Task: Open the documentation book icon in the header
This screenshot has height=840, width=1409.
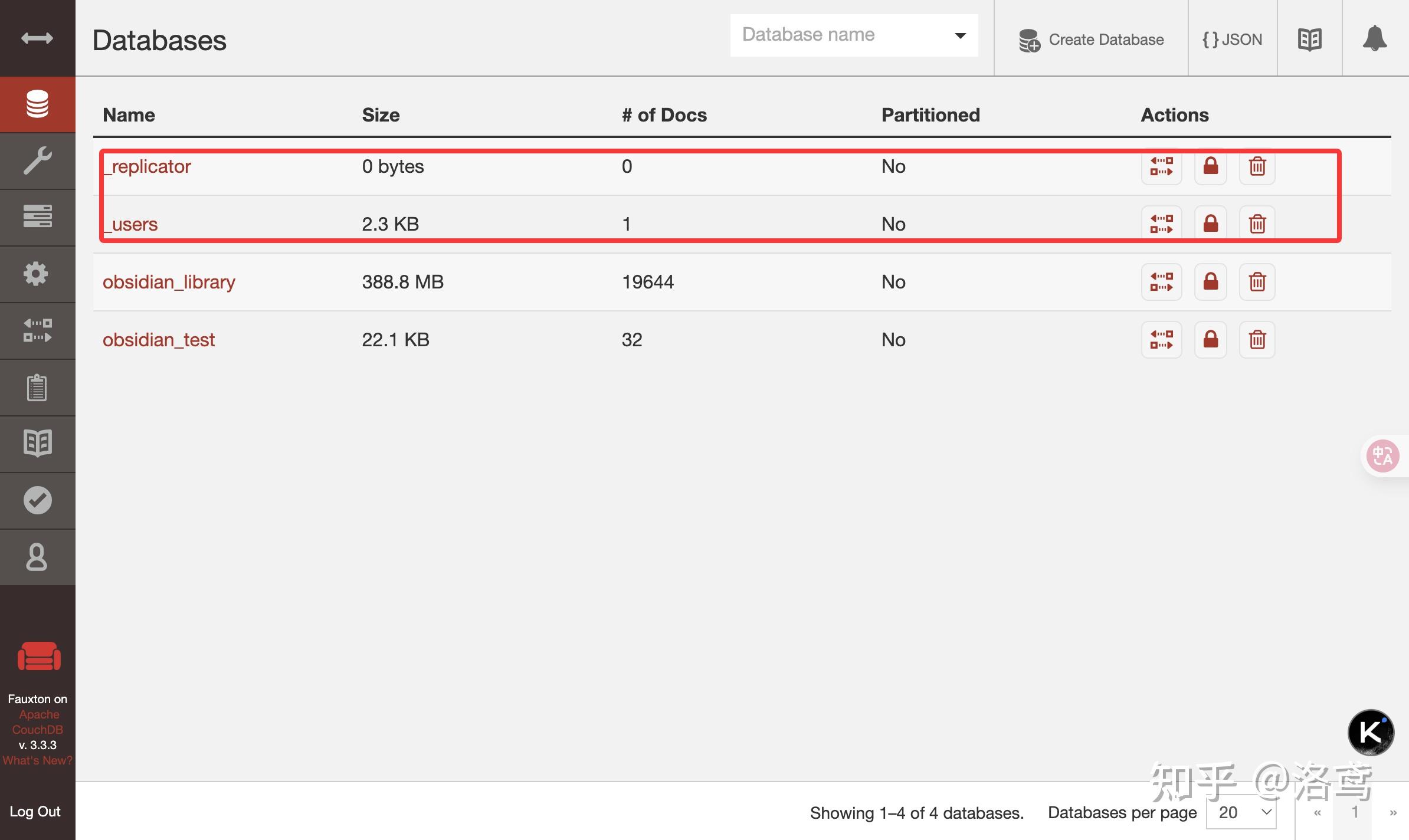Action: pos(1309,40)
